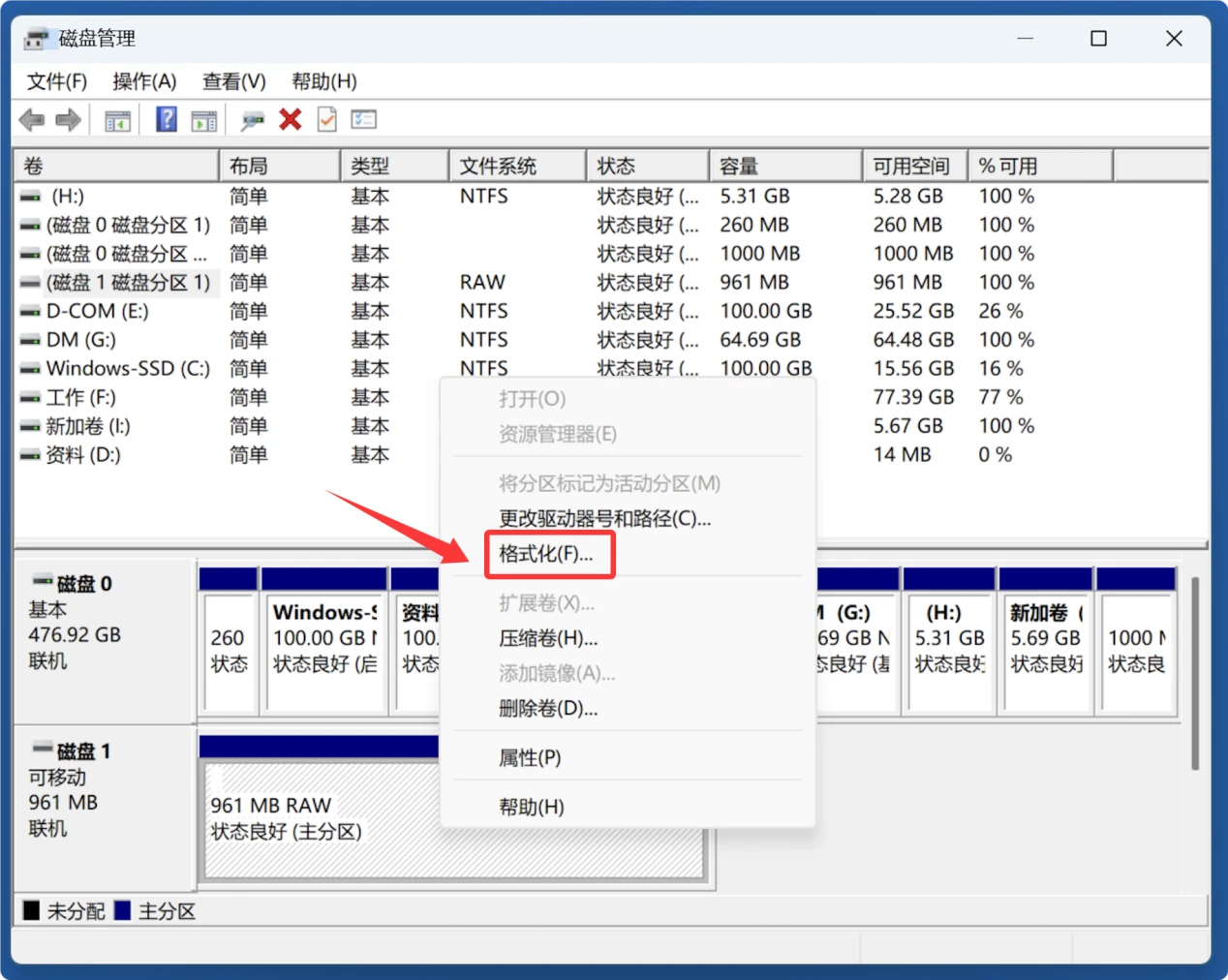Screen dimensions: 1228x980
Task: Sort by the 文件系统 column header
Action: [x=518, y=166]
